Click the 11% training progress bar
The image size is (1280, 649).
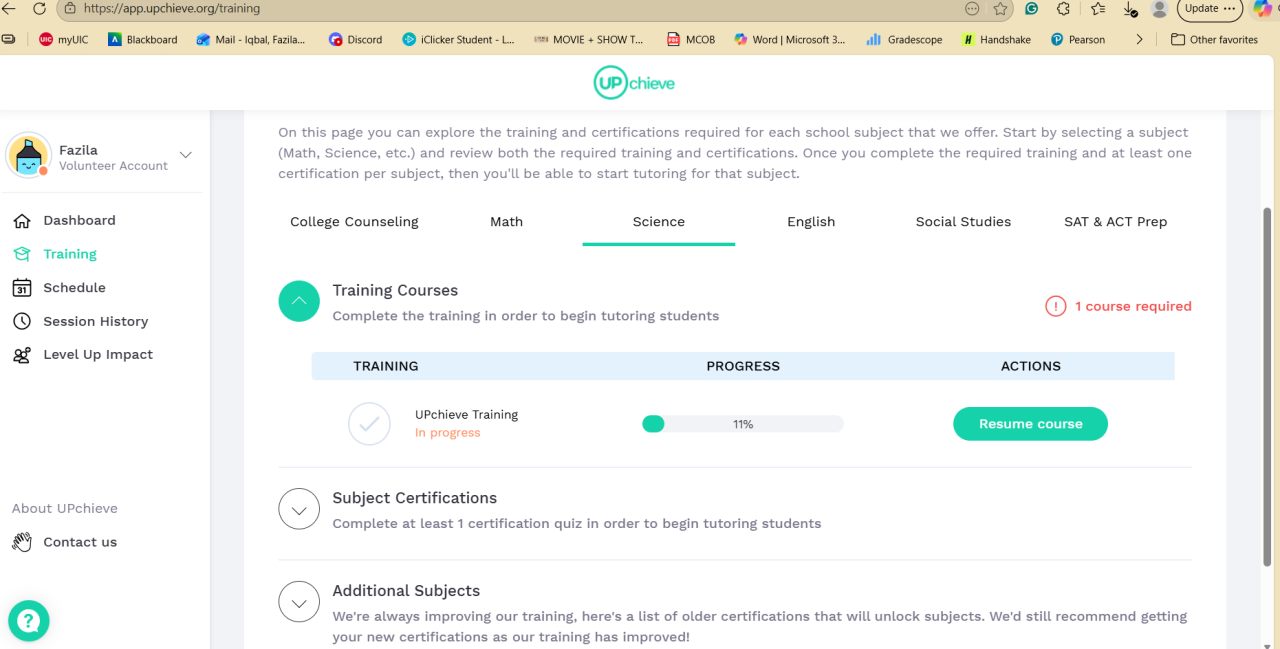pos(742,424)
